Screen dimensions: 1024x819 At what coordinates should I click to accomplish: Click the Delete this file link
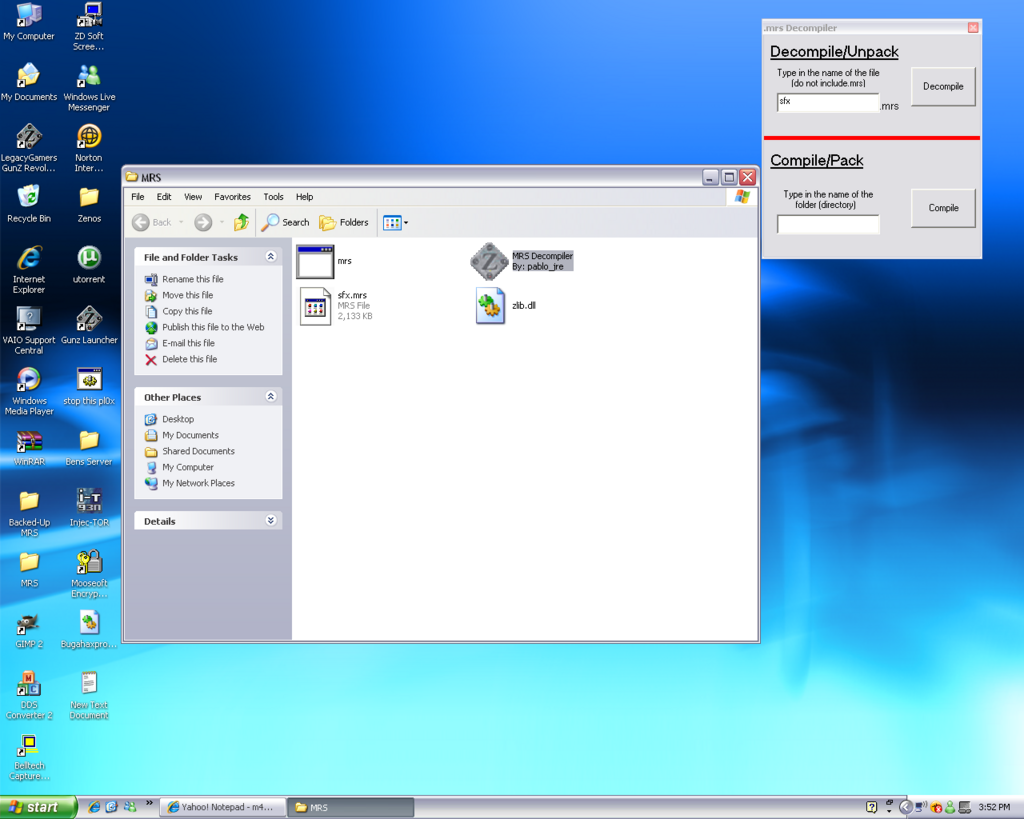tap(189, 359)
